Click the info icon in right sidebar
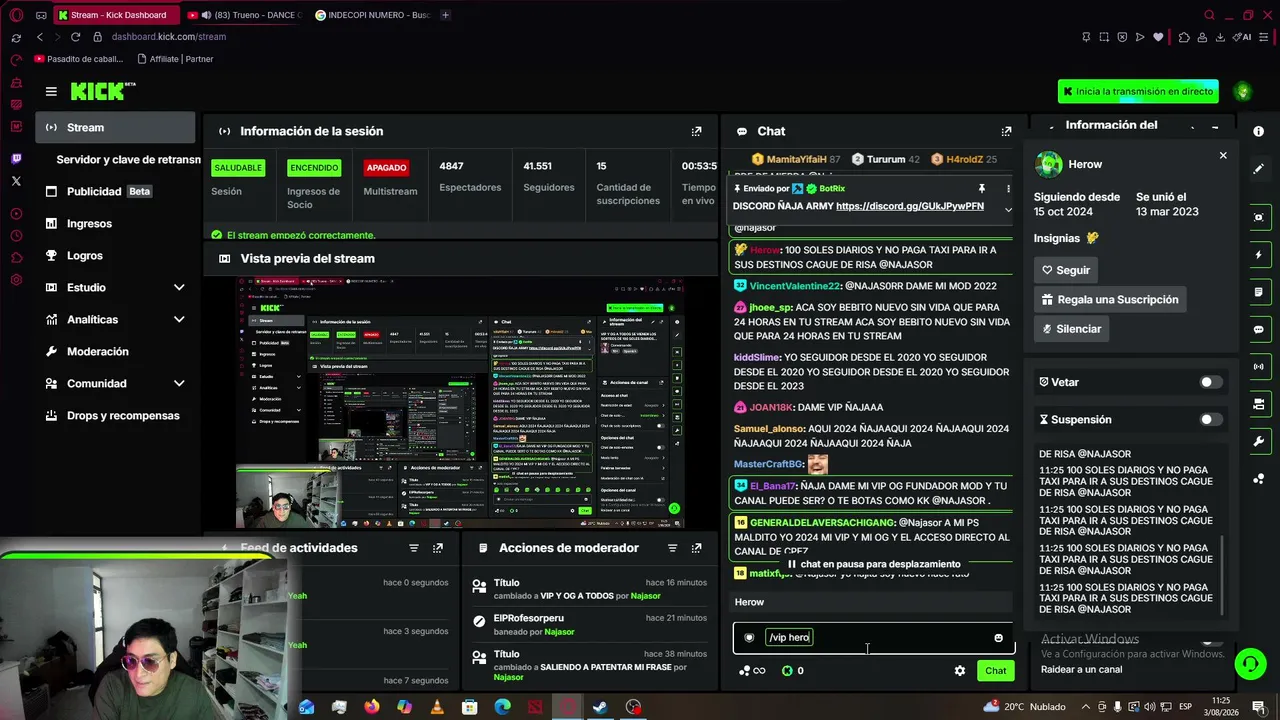 pyautogui.click(x=1258, y=131)
